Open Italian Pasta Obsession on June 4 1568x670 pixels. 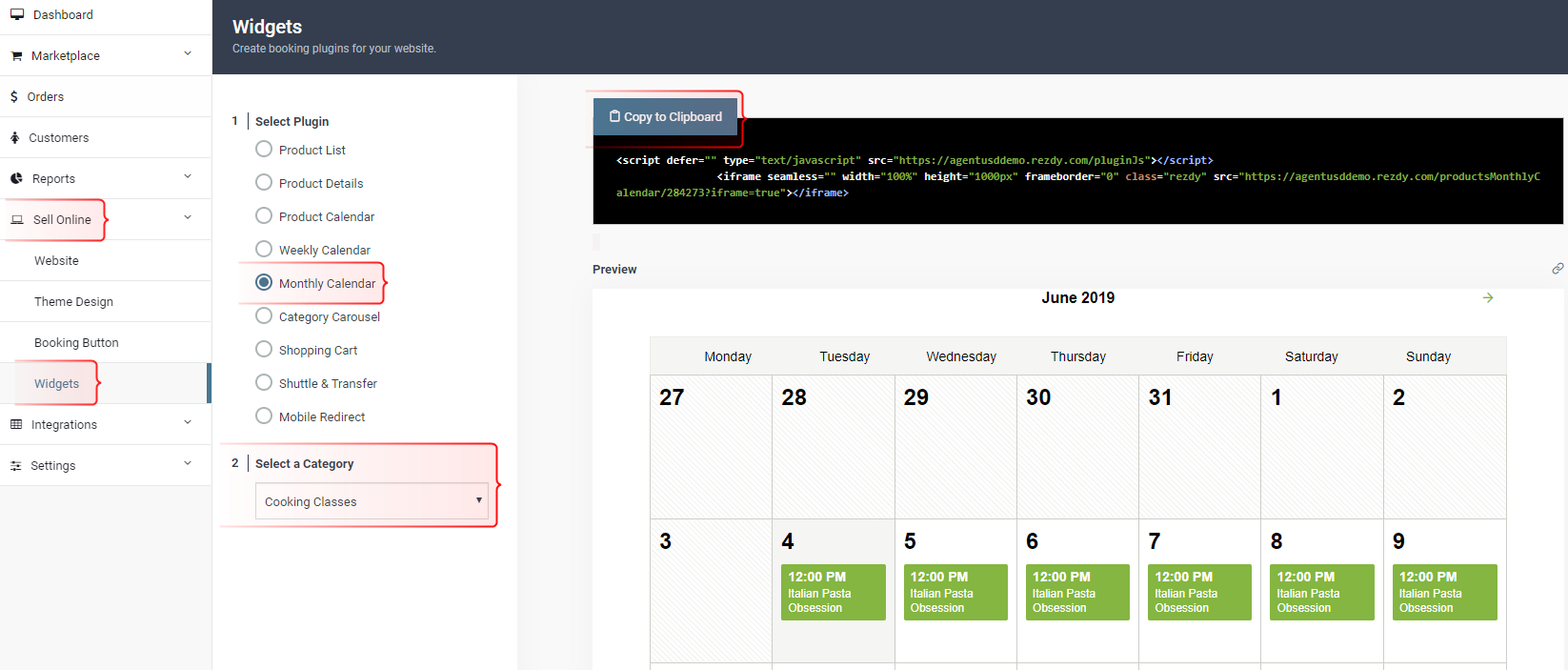pos(834,592)
